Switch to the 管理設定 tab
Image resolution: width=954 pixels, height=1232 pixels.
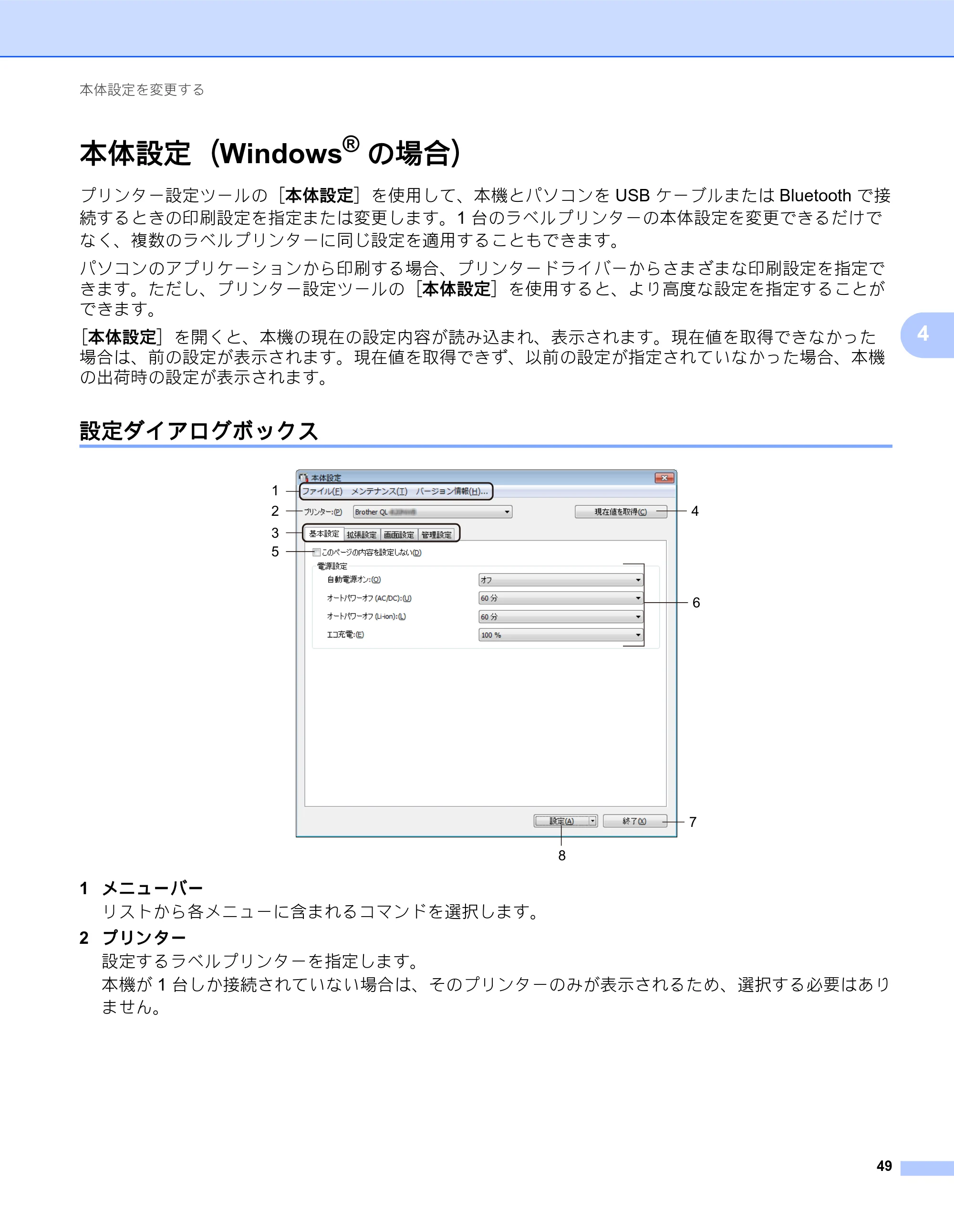point(436,535)
